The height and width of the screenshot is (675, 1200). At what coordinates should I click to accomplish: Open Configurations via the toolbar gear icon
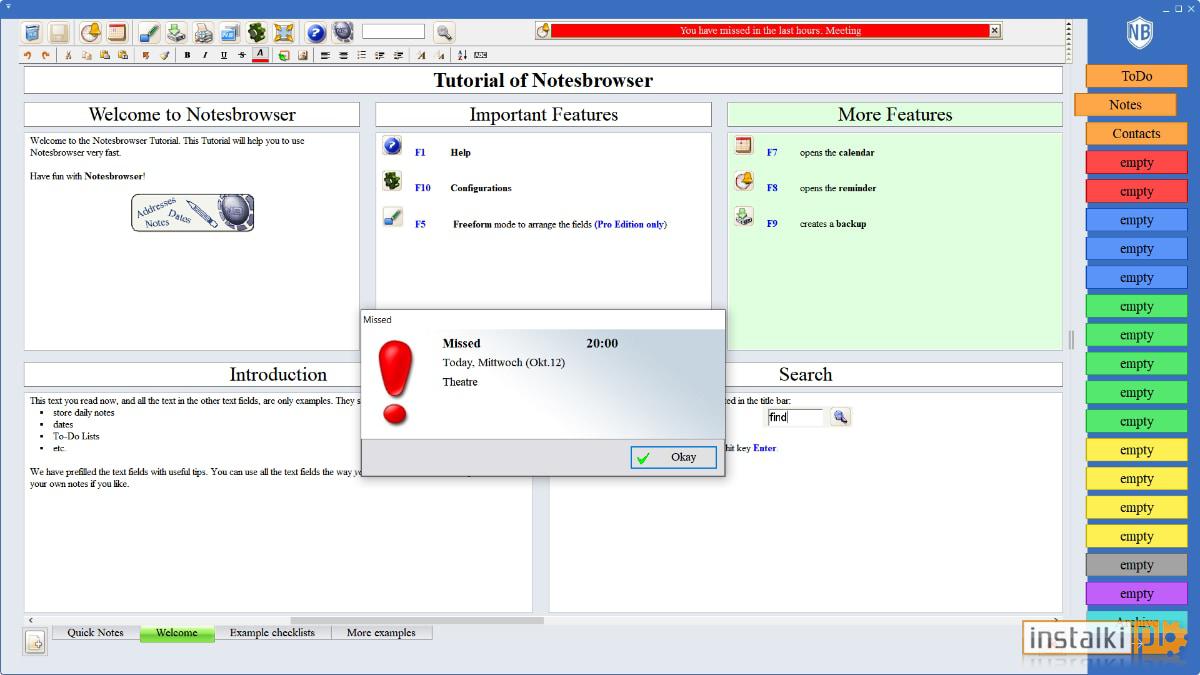coord(257,32)
